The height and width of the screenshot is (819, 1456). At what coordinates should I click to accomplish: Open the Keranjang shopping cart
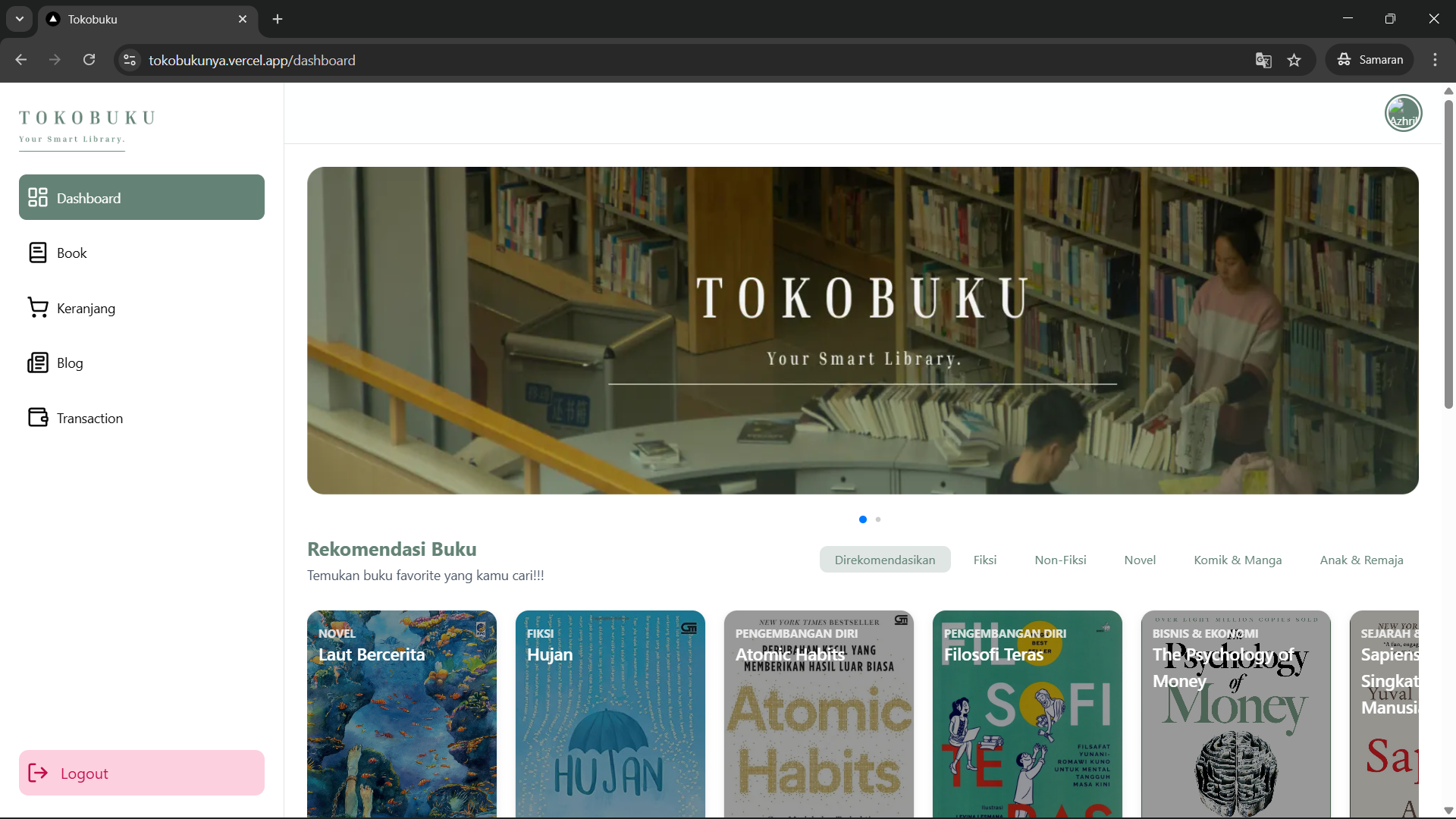click(86, 308)
